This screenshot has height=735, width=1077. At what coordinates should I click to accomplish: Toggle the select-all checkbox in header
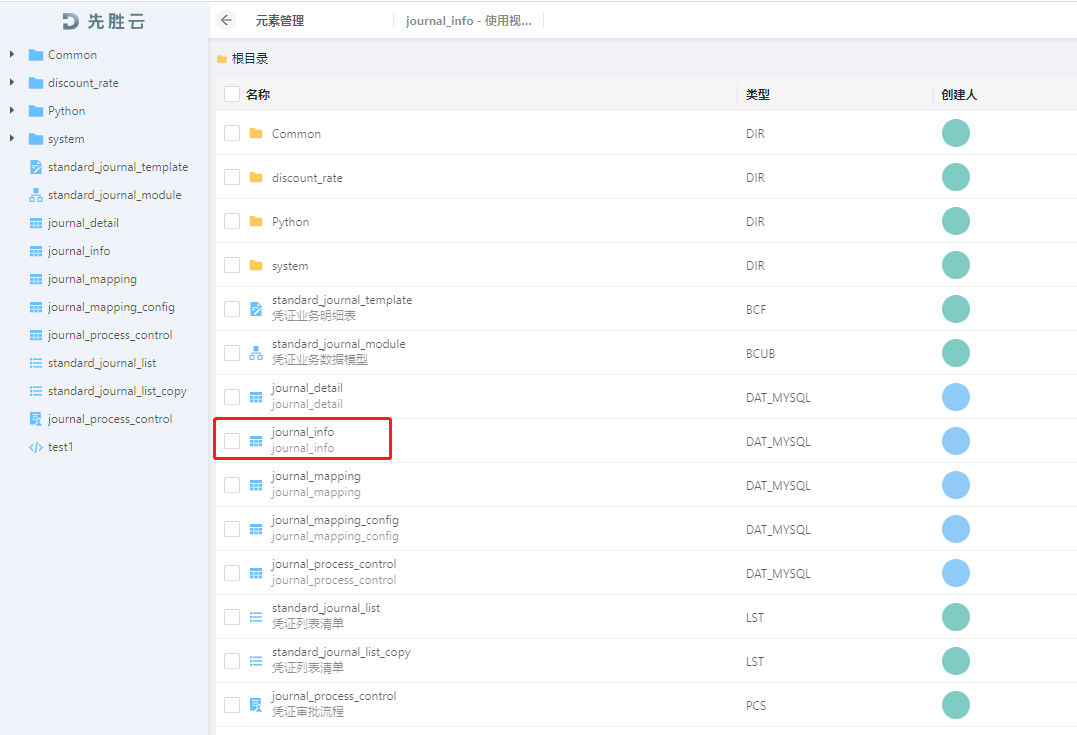pos(232,94)
